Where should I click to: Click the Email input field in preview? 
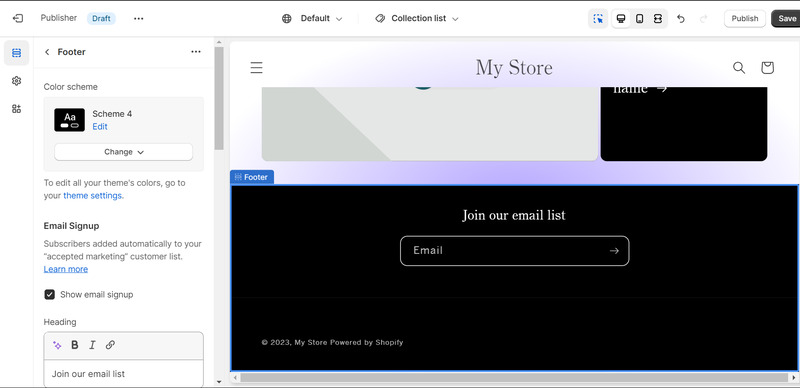(x=514, y=251)
